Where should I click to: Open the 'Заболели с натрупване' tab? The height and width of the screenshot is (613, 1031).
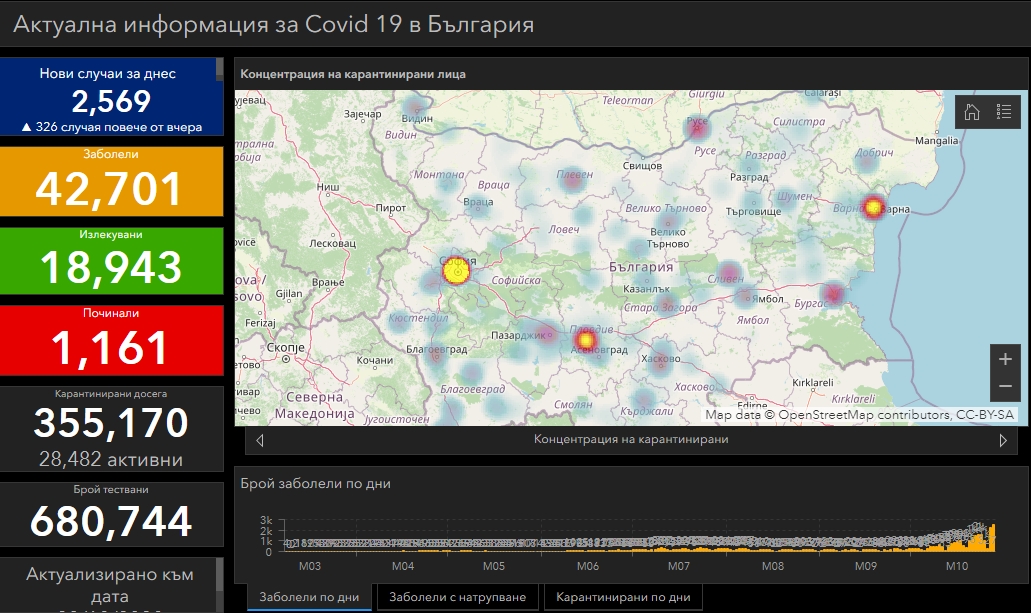pos(457,597)
